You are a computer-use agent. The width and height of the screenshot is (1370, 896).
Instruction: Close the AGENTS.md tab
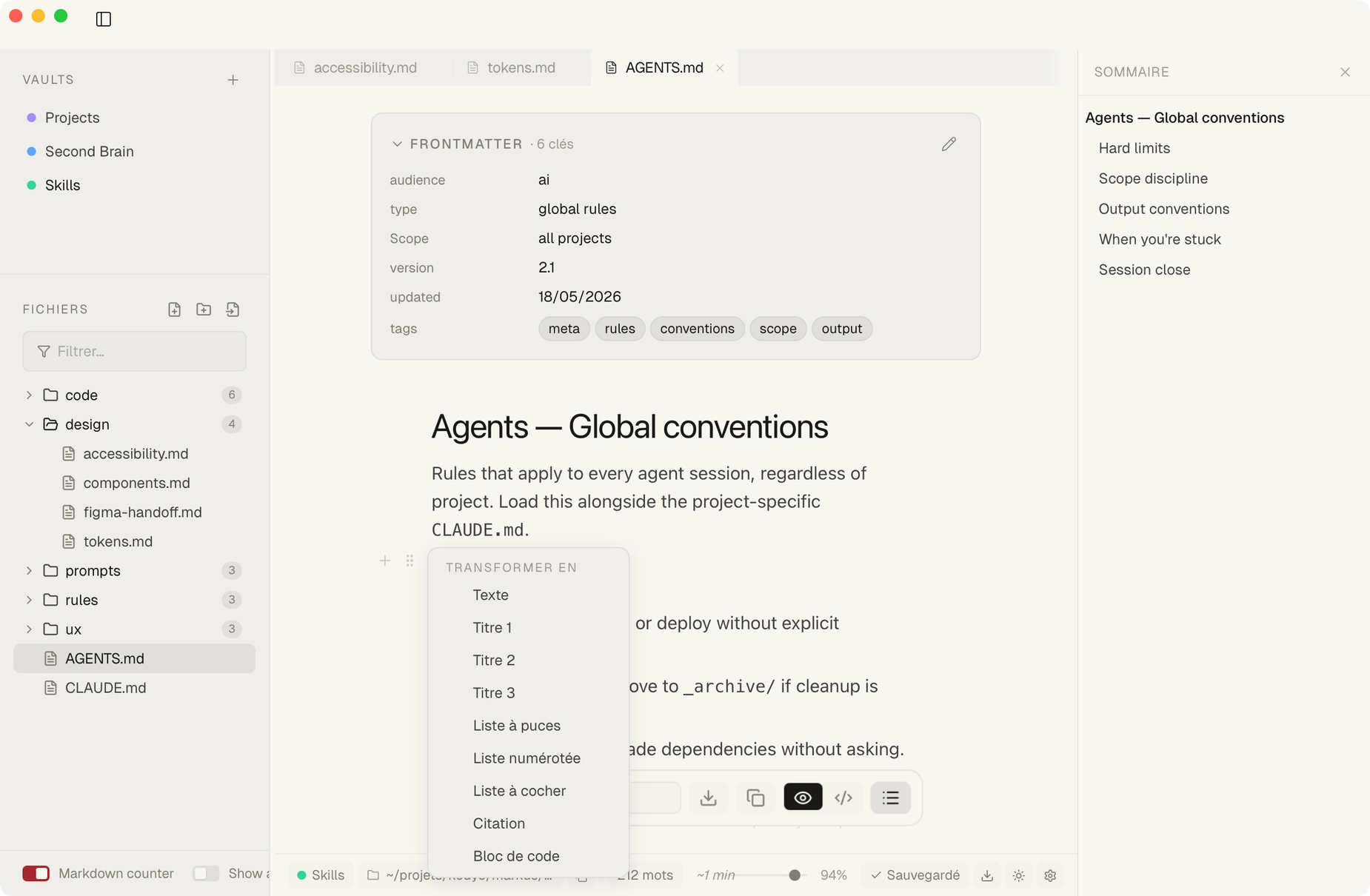720,68
